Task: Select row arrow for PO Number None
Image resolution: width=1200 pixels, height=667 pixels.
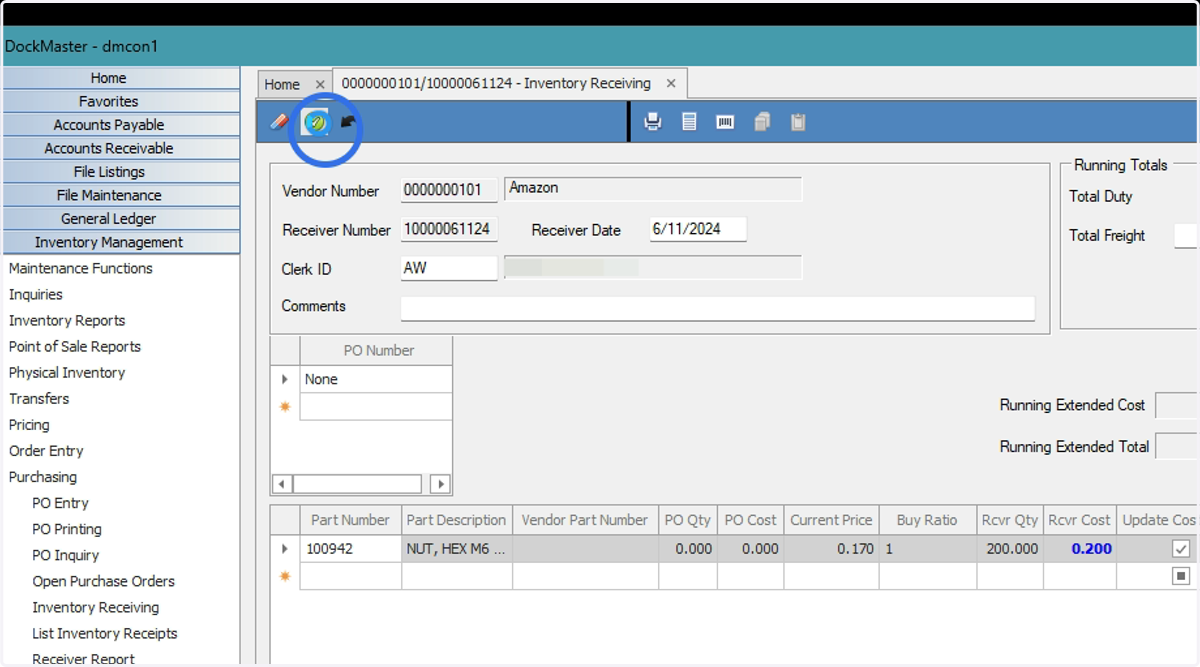Action: coord(285,380)
